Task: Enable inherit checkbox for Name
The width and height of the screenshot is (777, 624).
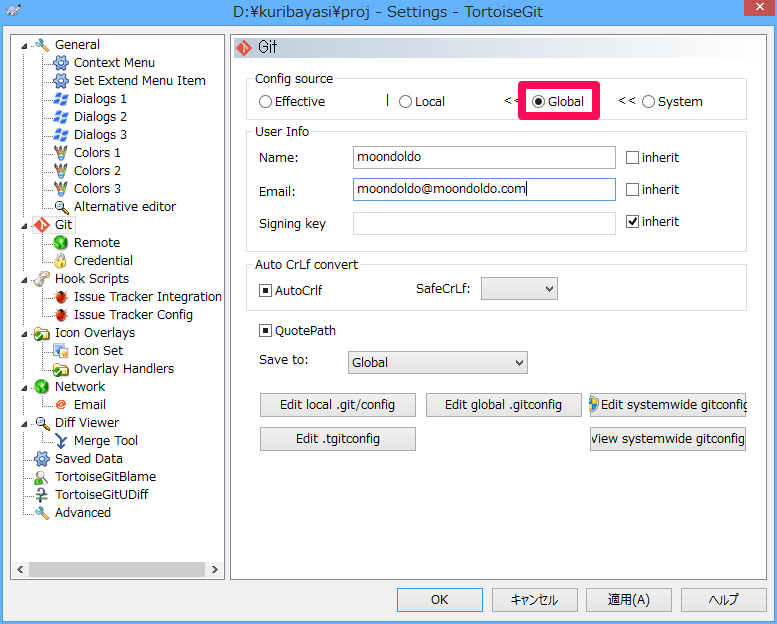Action: pos(632,158)
